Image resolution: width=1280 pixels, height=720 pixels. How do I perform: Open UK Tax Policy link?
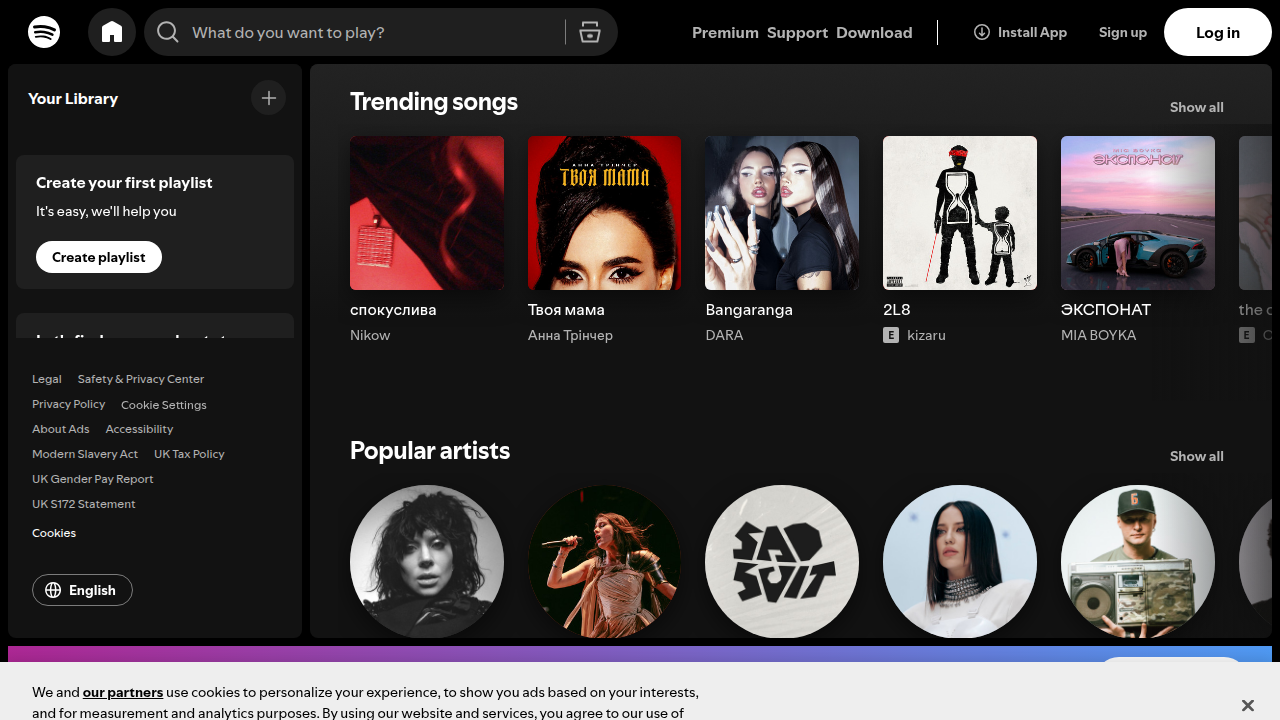point(189,454)
